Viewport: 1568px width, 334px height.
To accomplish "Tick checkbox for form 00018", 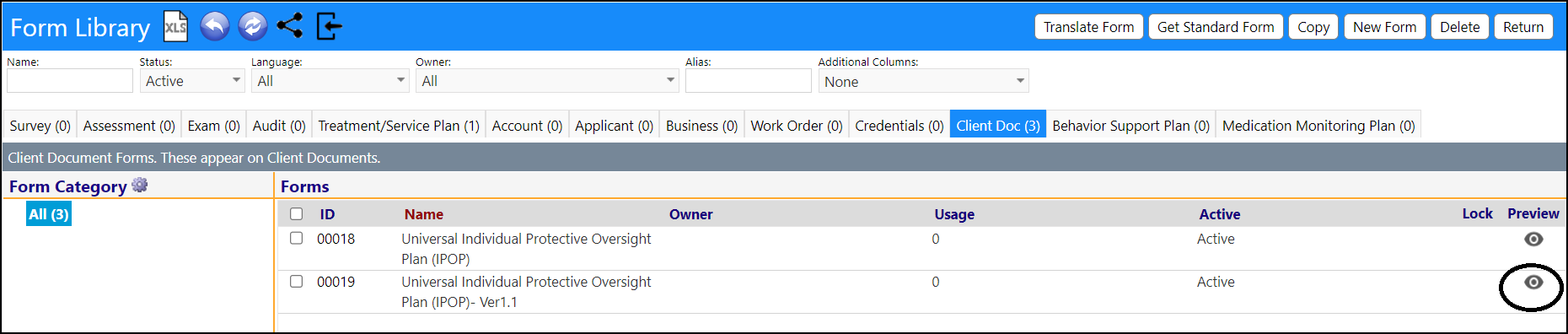I will 296,238.
